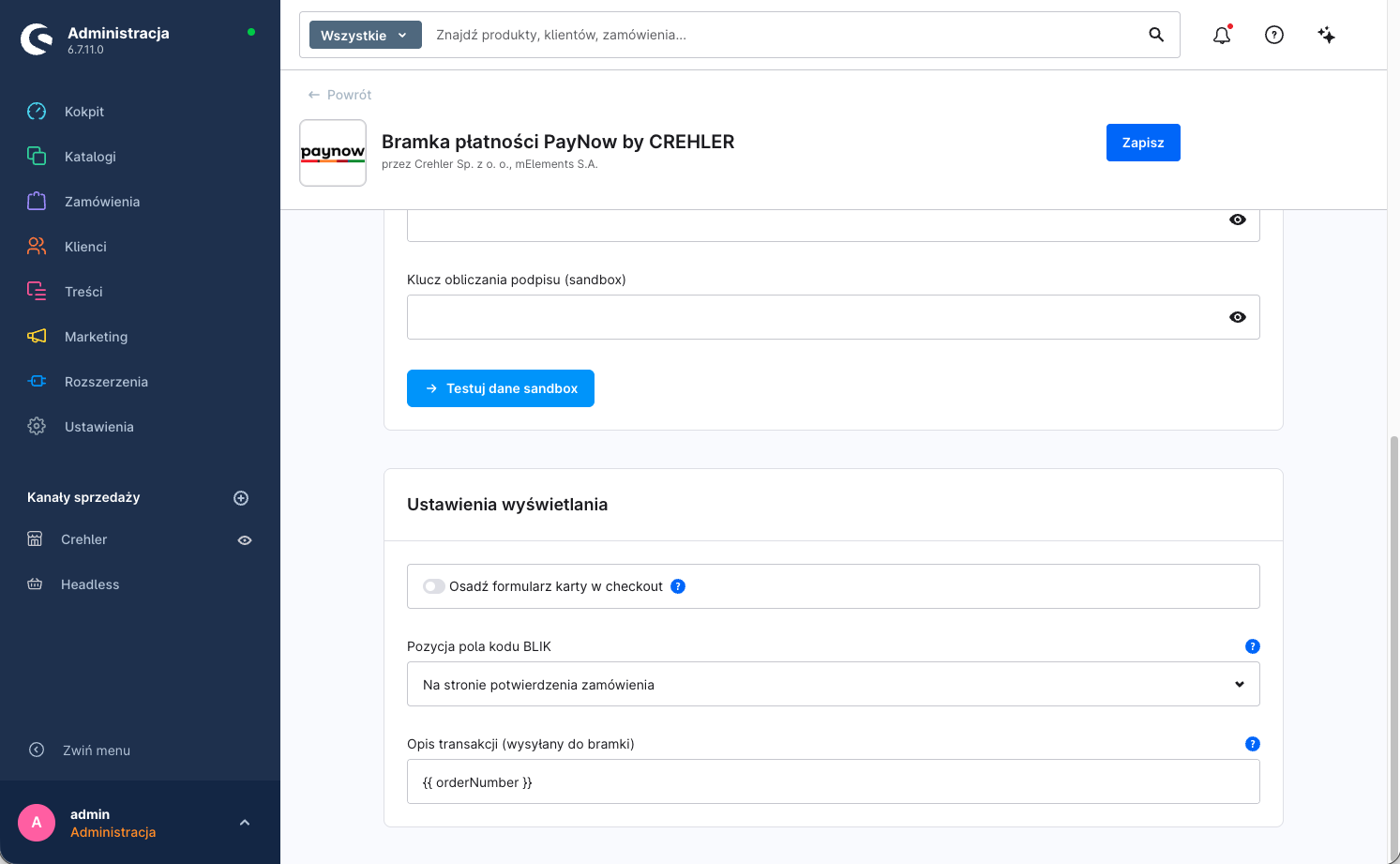This screenshot has width=1400, height=864.
Task: Open the BLIK code position dropdown
Action: [834, 684]
